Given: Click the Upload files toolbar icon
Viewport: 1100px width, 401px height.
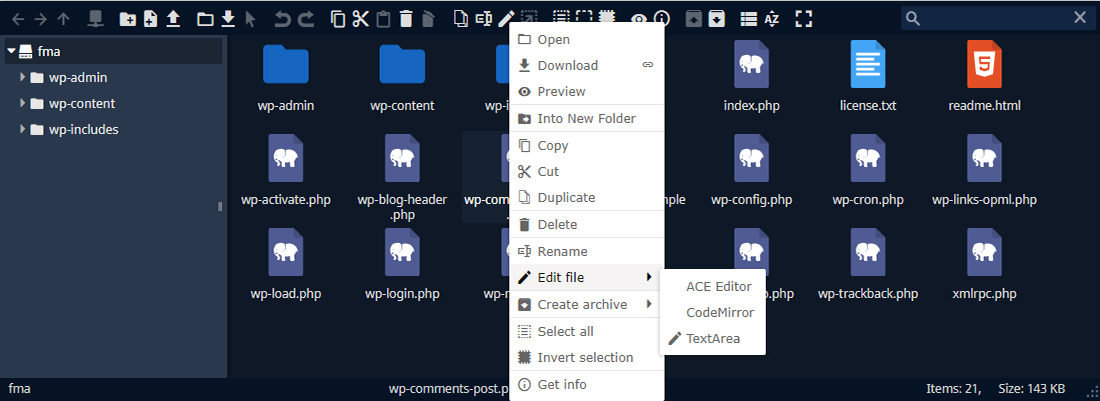Looking at the screenshot, I should [173, 19].
